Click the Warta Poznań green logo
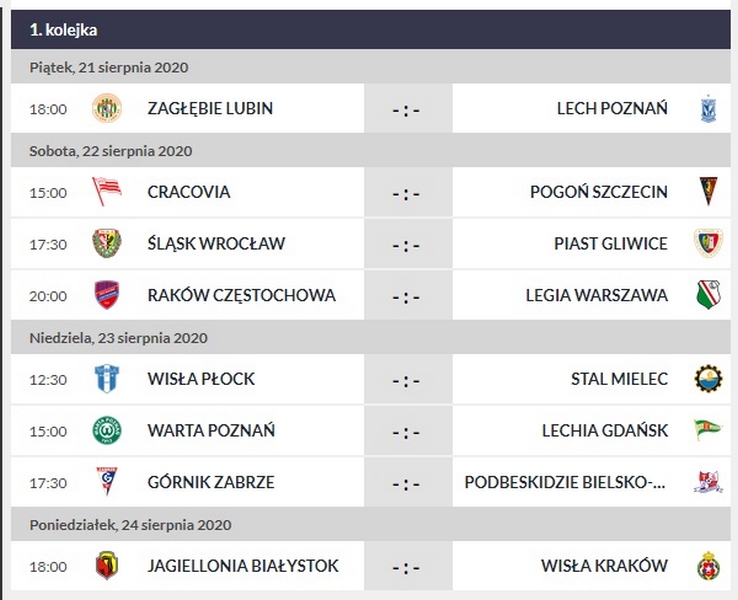Viewport: 738px width, 600px height. click(x=106, y=431)
